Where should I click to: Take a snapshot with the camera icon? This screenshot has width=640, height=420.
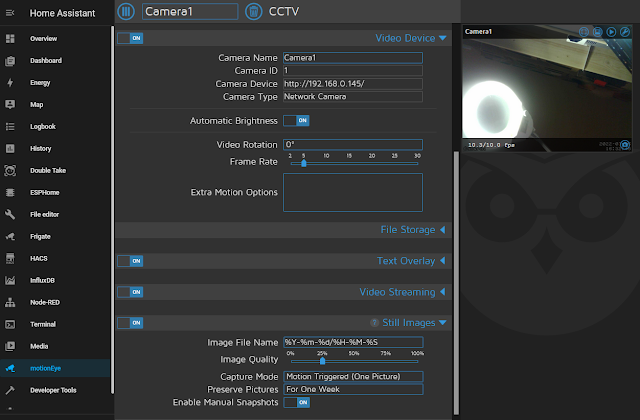[625, 144]
